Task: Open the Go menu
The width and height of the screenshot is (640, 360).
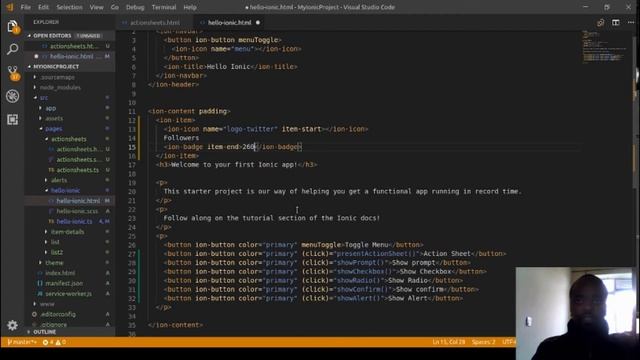Action: tap(115, 7)
